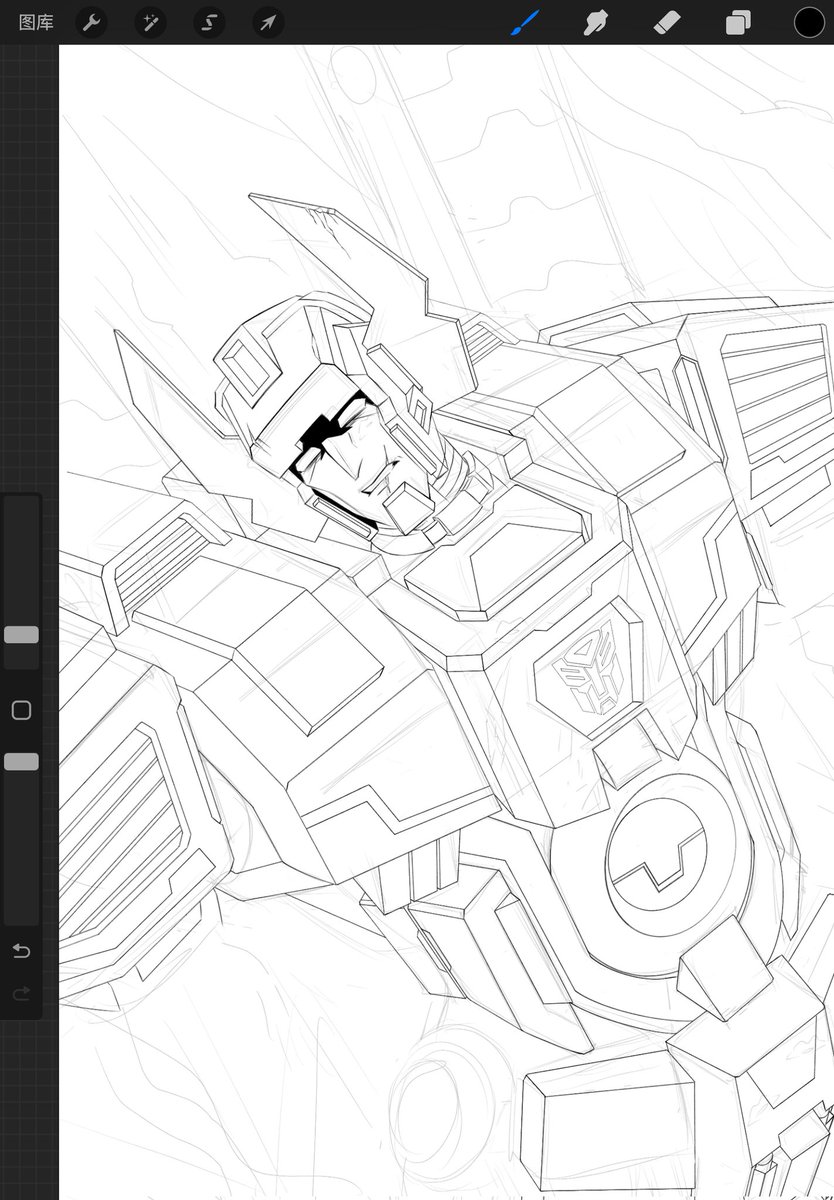Select the Smudge tool
The image size is (834, 1200).
596,22
